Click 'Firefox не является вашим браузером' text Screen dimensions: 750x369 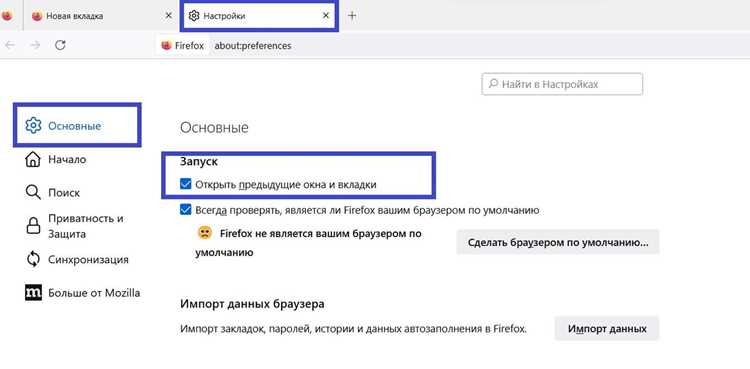pyautogui.click(x=309, y=243)
